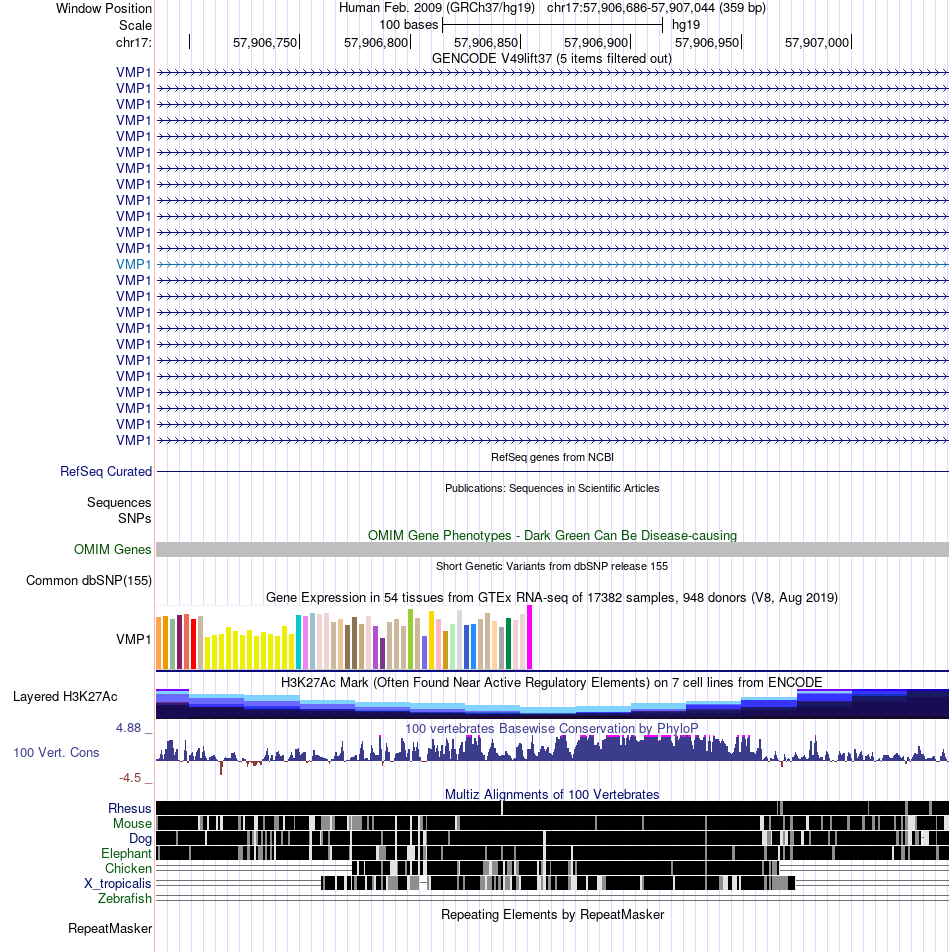Click the 'Human Feb. 2009 (GRCh37/hg19)' assembly text
The height and width of the screenshot is (952, 950).
click(x=437, y=8)
